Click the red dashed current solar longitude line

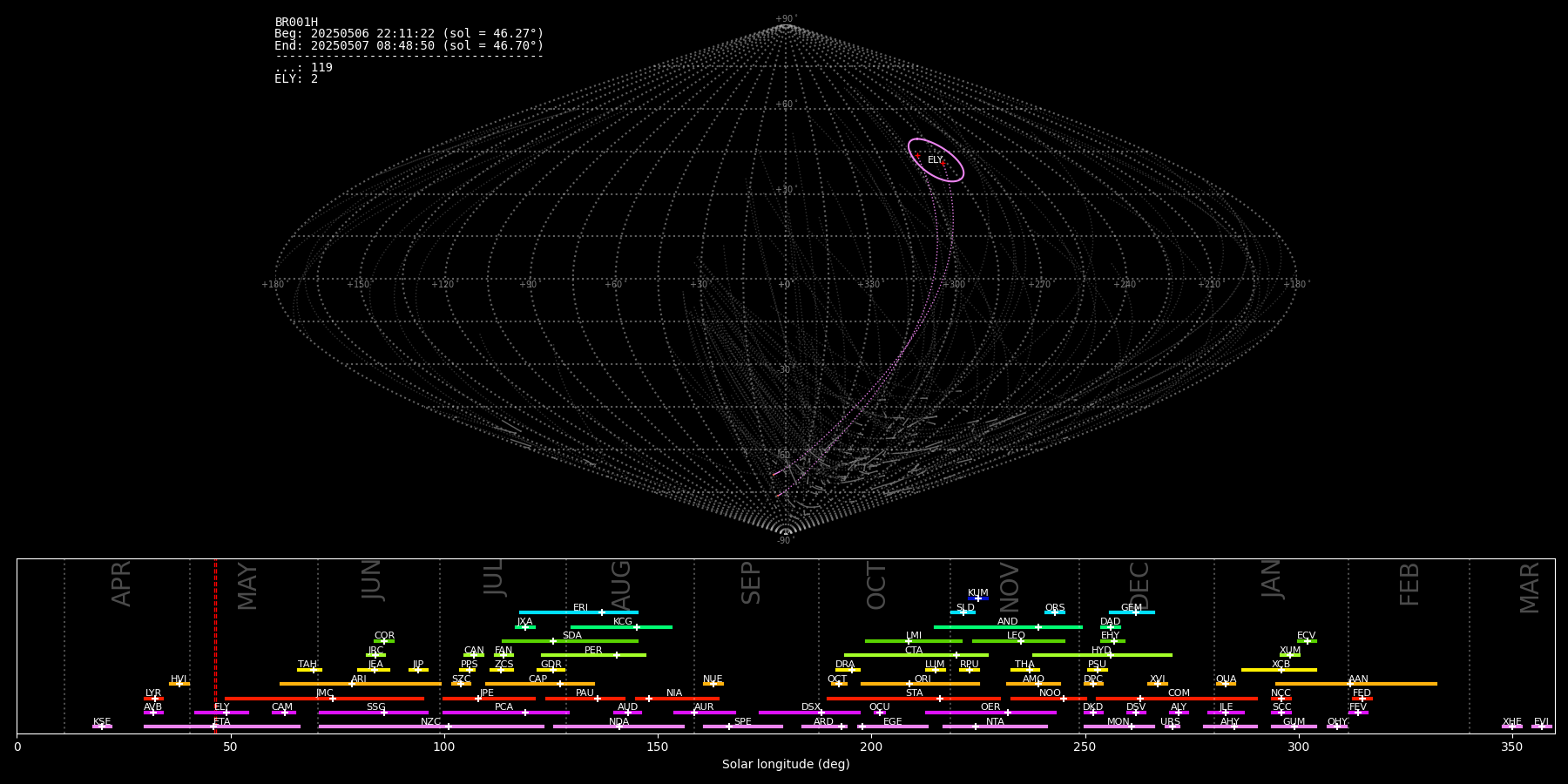(215, 645)
